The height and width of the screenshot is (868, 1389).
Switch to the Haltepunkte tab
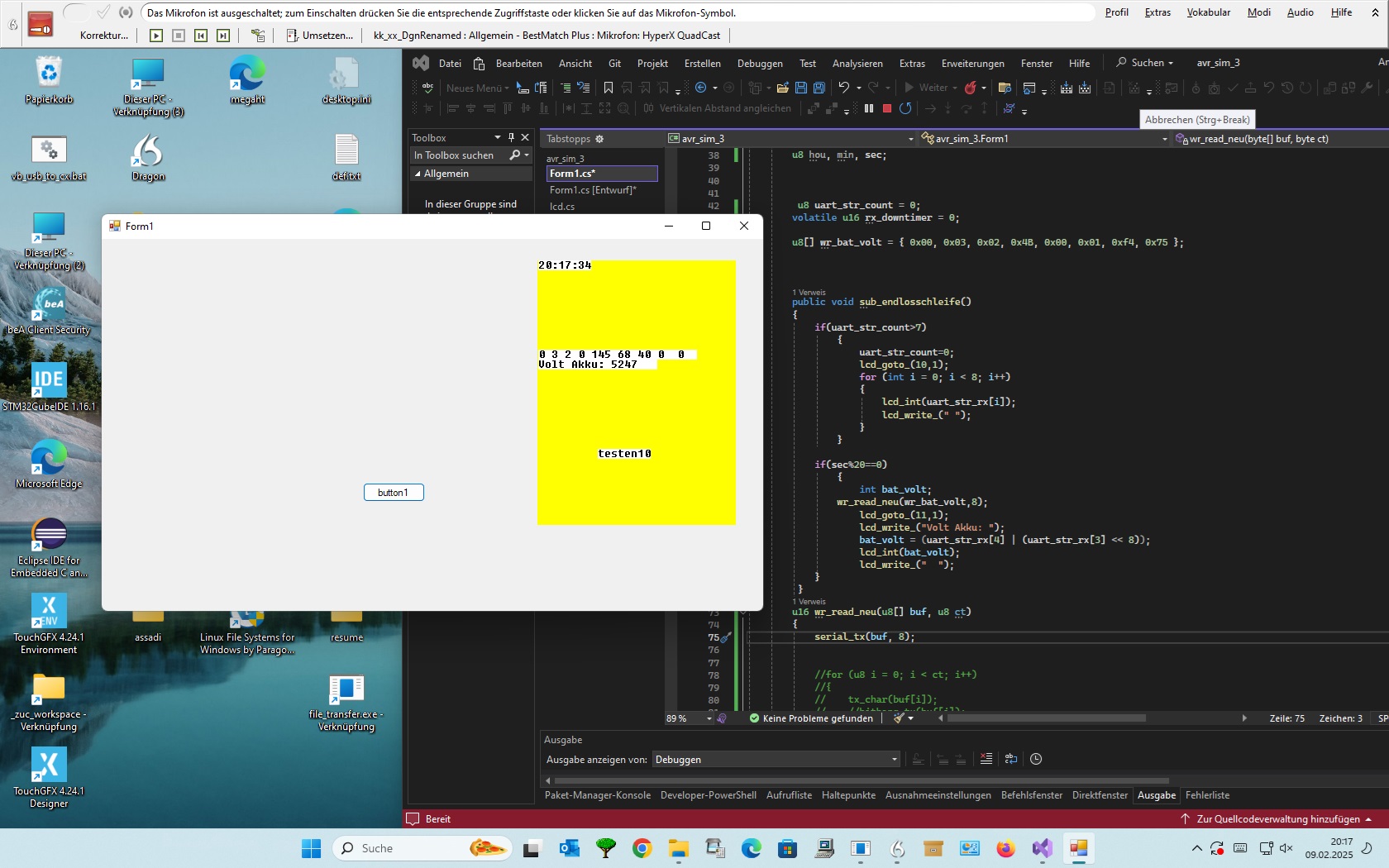[x=848, y=795]
